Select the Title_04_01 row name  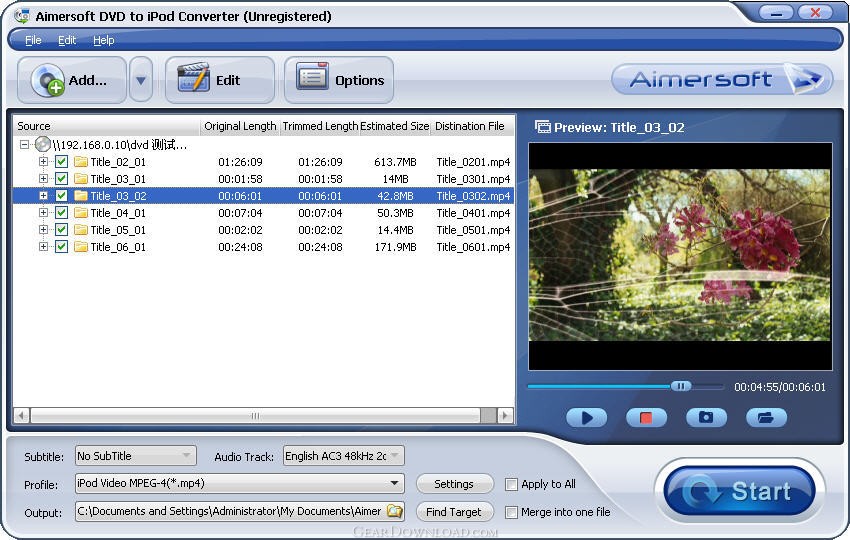(x=118, y=213)
